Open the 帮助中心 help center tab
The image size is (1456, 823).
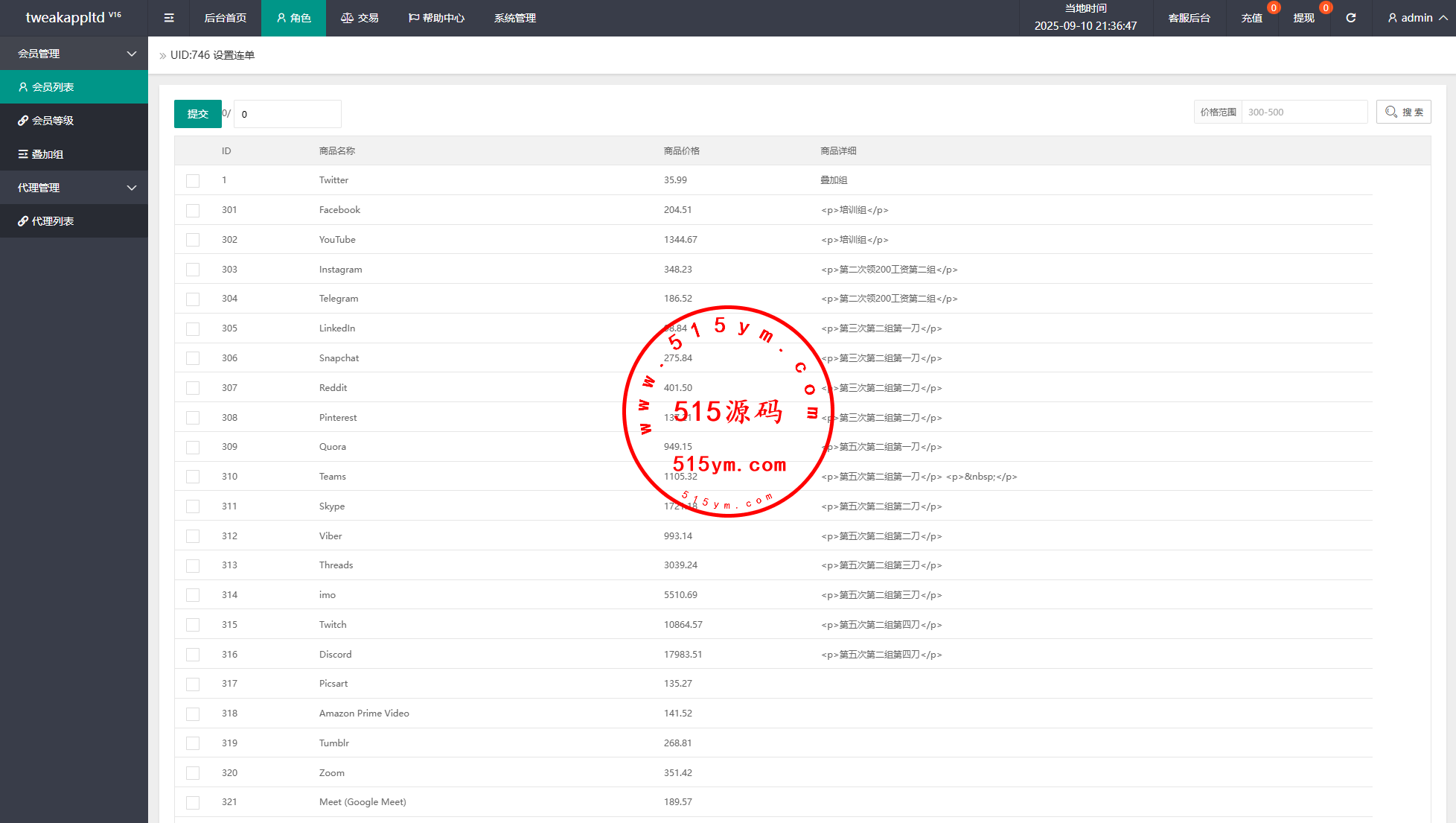[436, 18]
